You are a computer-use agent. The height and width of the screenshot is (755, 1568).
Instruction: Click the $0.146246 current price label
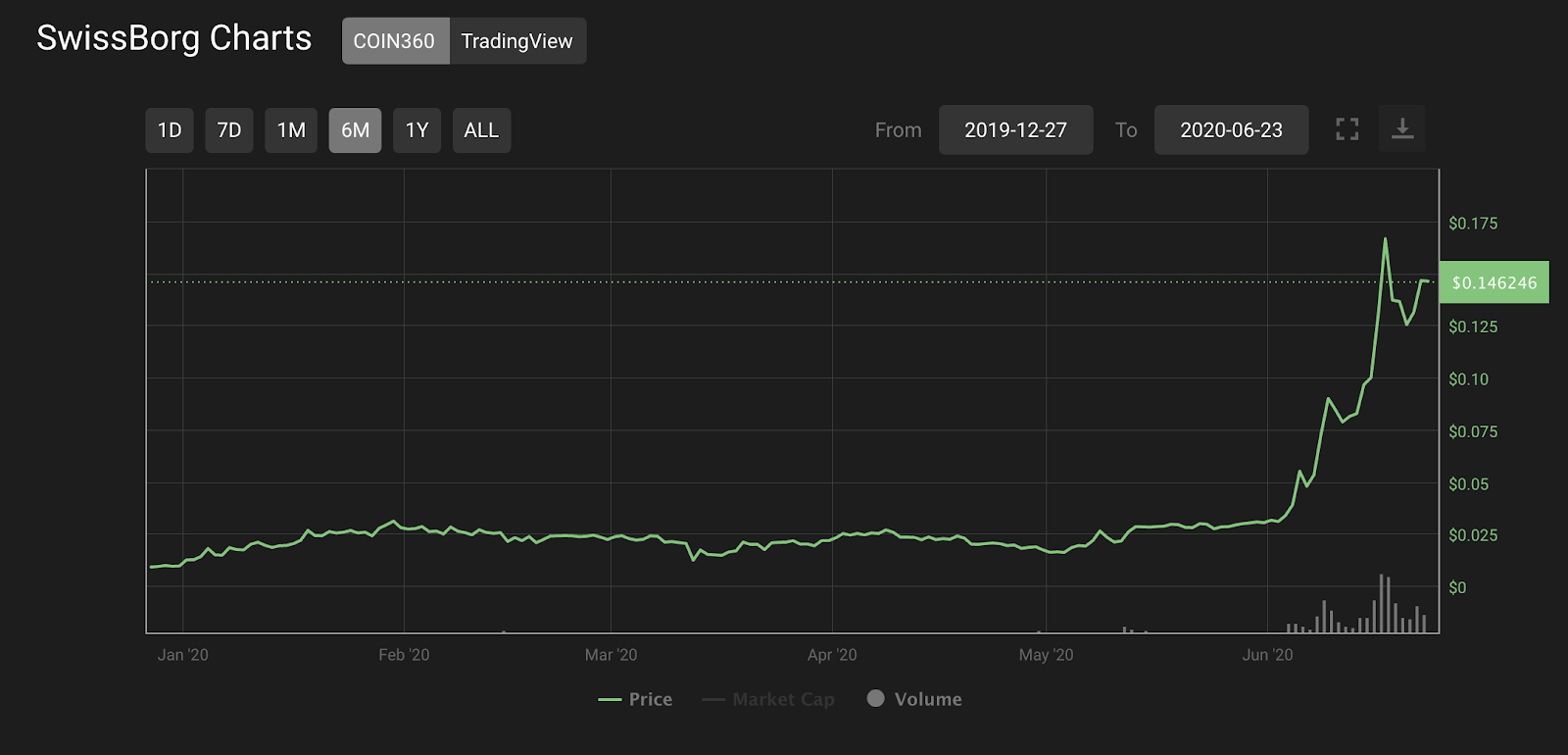(1494, 282)
